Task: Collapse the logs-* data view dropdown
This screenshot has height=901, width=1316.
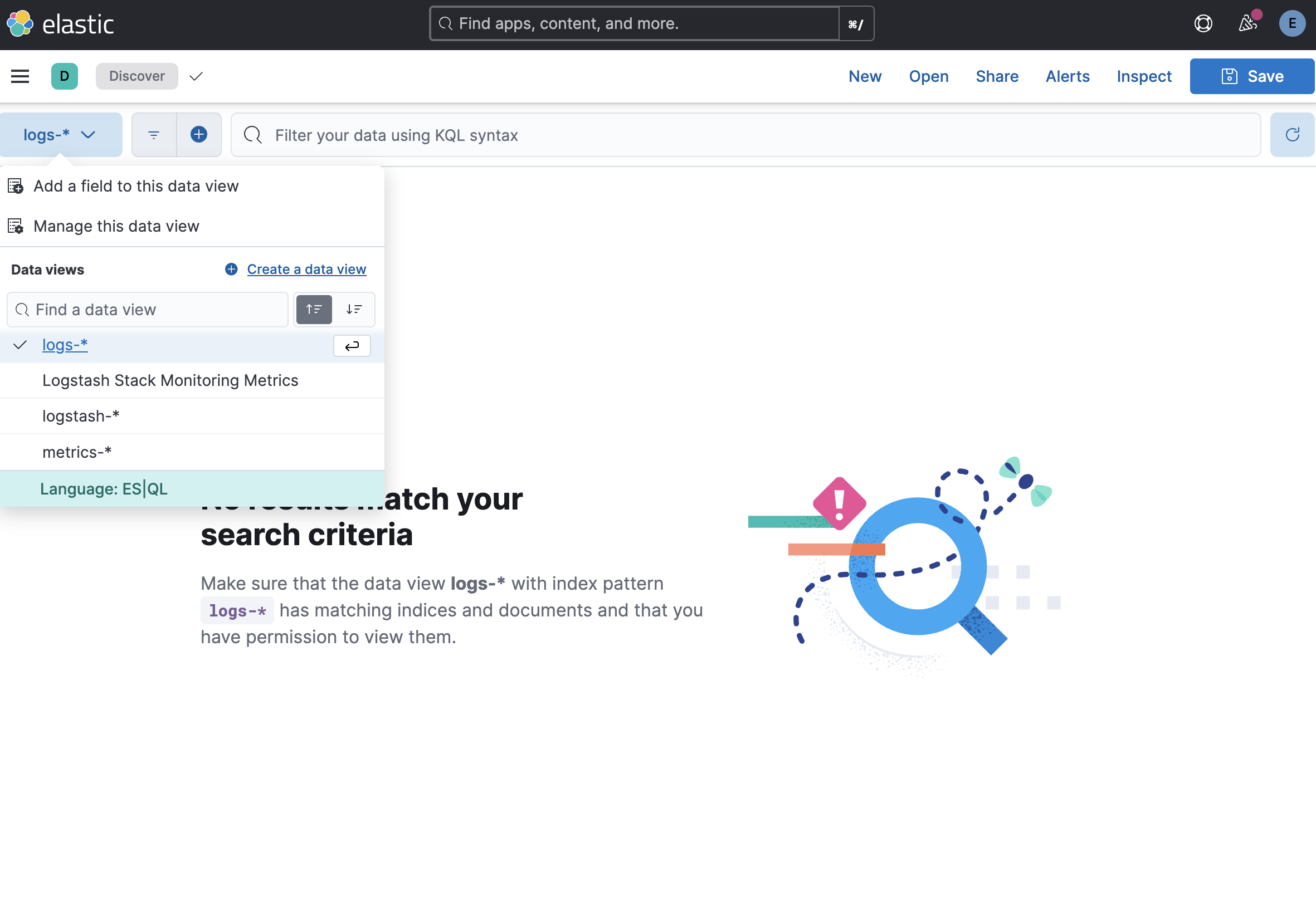Action: 60,135
